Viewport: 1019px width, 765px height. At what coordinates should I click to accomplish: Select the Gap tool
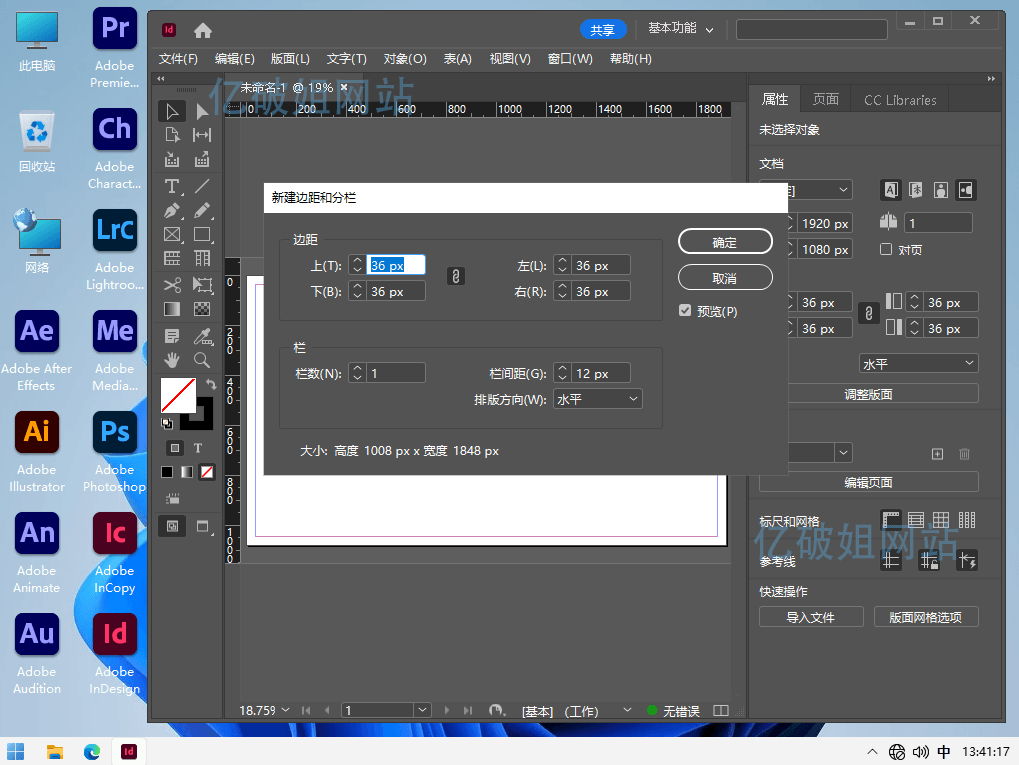[202, 135]
